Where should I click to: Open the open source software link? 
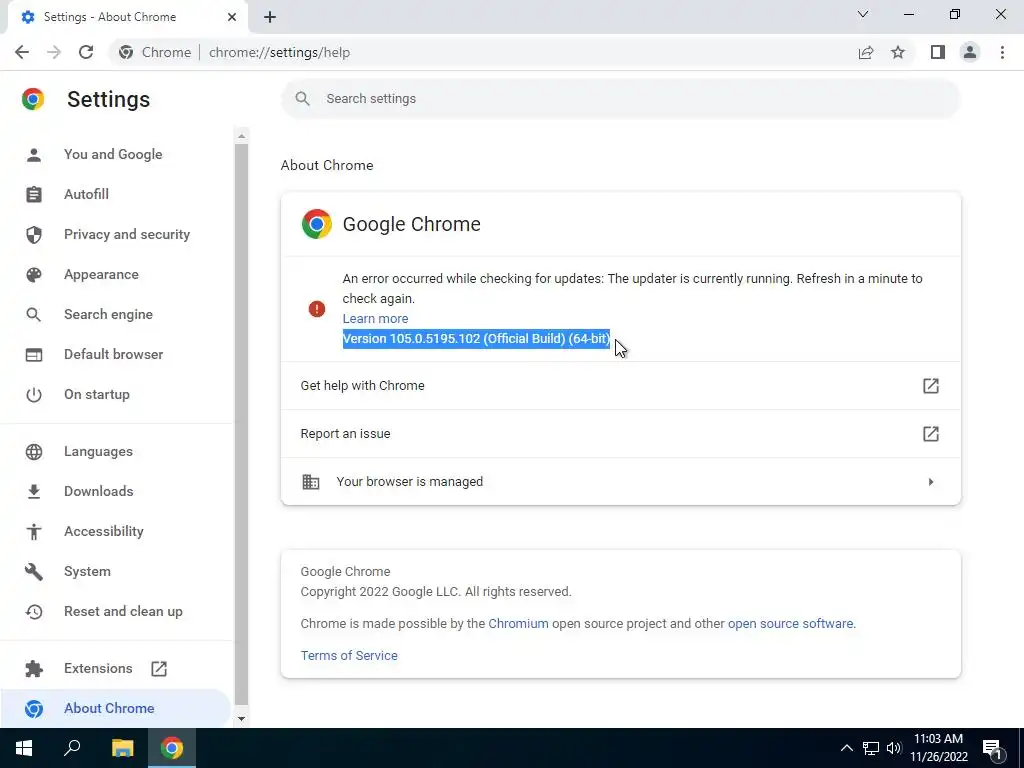point(790,623)
